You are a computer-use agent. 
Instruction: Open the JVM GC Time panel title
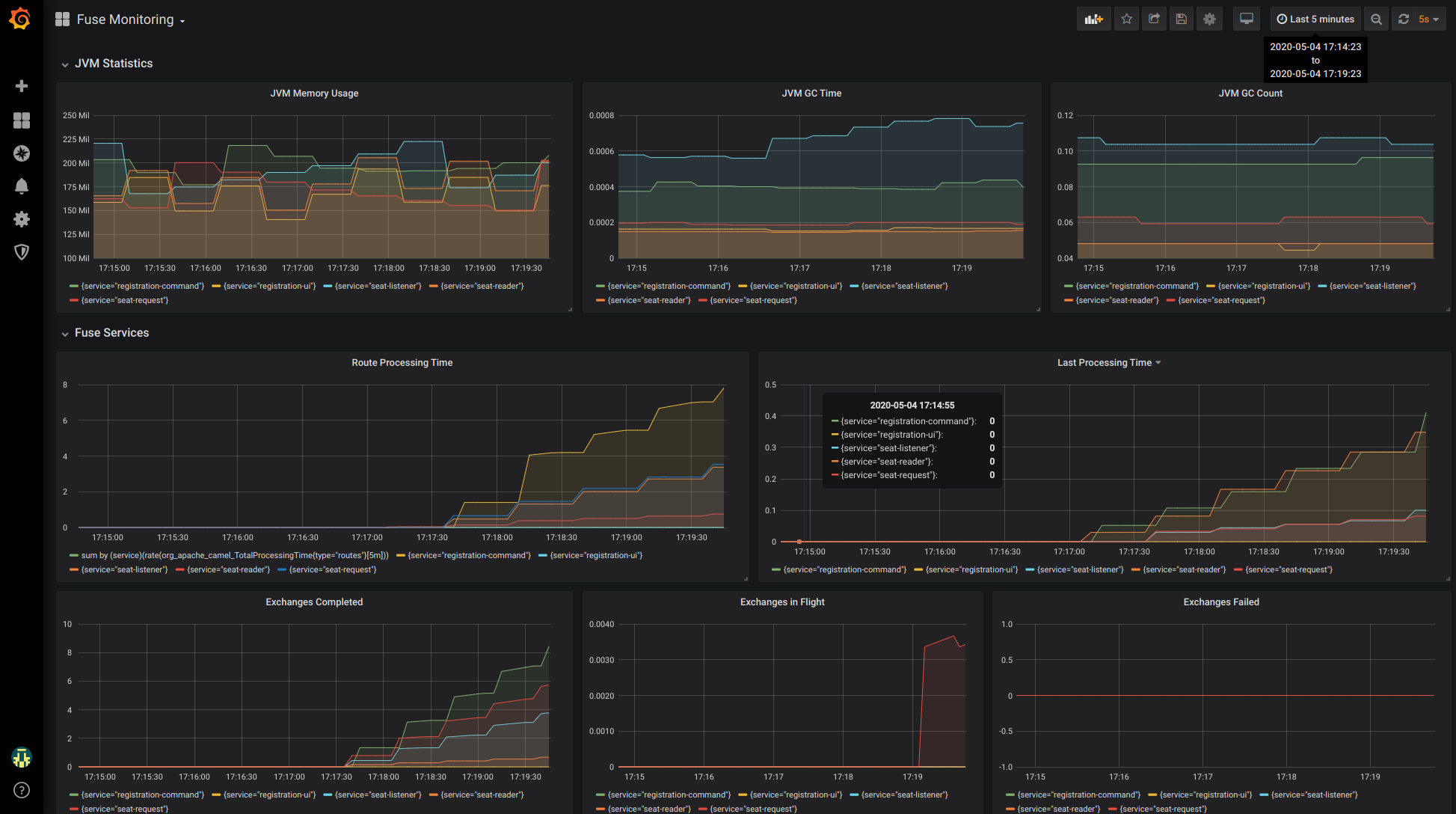click(811, 94)
